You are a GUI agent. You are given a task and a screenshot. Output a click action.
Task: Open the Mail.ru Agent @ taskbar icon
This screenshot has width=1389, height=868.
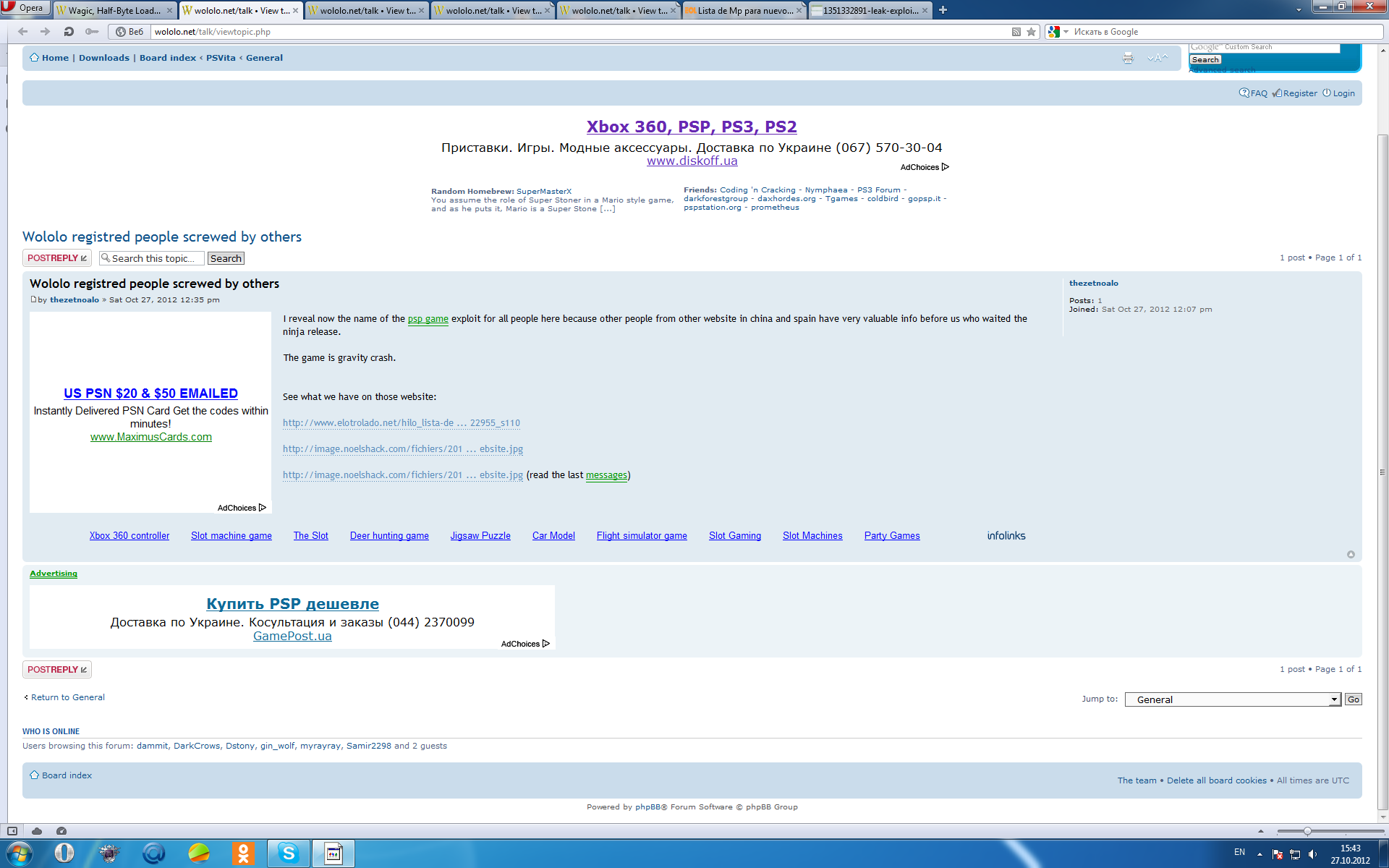pos(154,854)
